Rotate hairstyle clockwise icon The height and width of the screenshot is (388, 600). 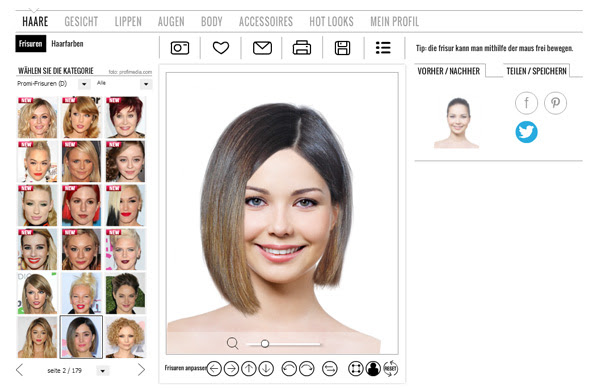(307, 369)
